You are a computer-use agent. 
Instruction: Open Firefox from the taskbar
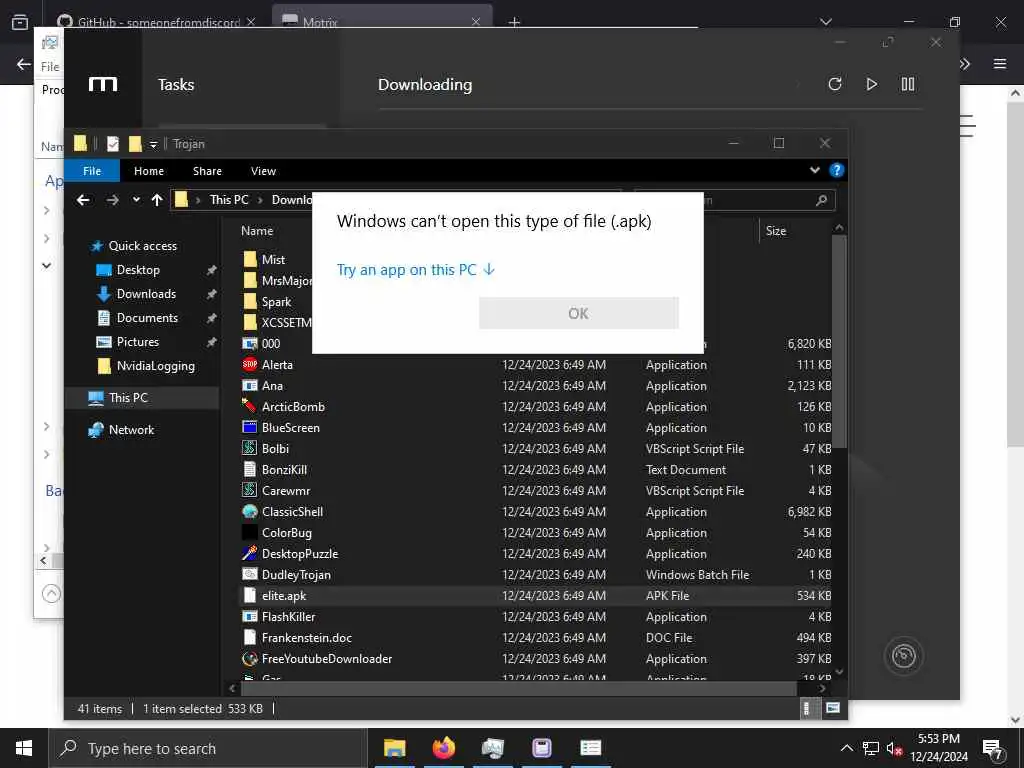443,748
